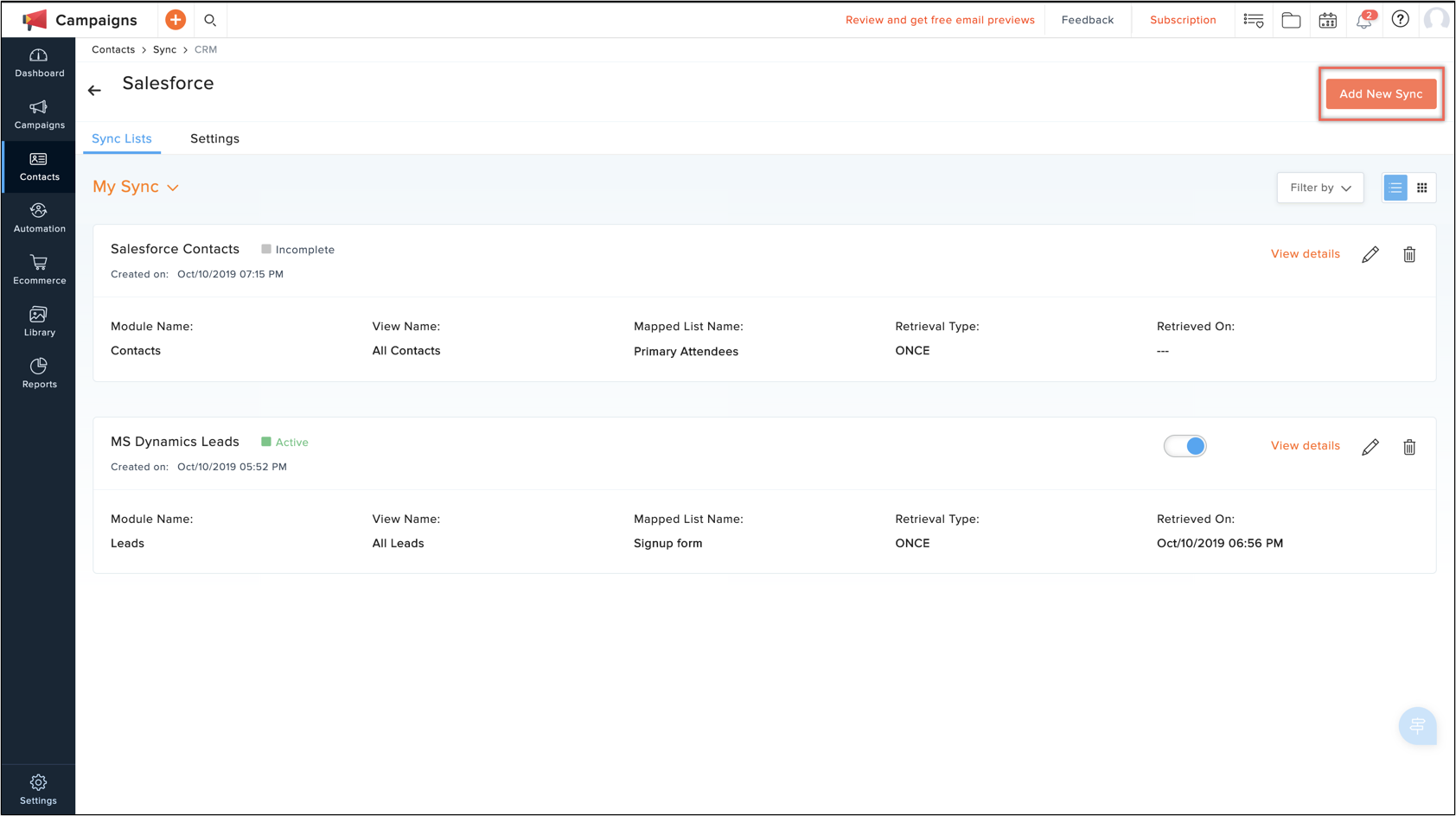1456x816 pixels.
Task: Go to Contacts in the sidebar
Action: click(39, 167)
